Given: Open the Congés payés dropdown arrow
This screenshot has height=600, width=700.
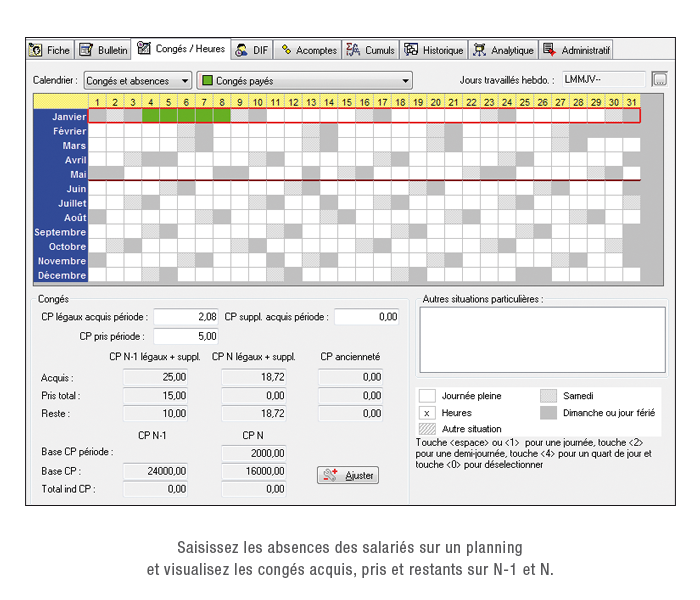Looking at the screenshot, I should pos(405,80).
